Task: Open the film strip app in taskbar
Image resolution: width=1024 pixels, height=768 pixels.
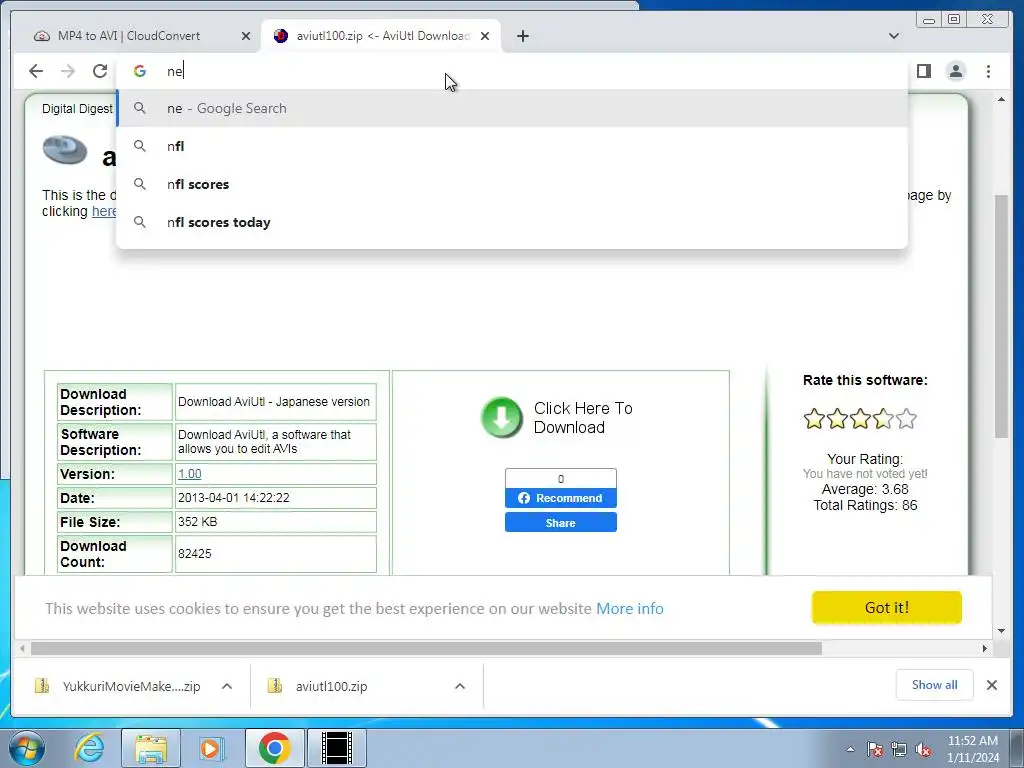Action: (x=336, y=748)
